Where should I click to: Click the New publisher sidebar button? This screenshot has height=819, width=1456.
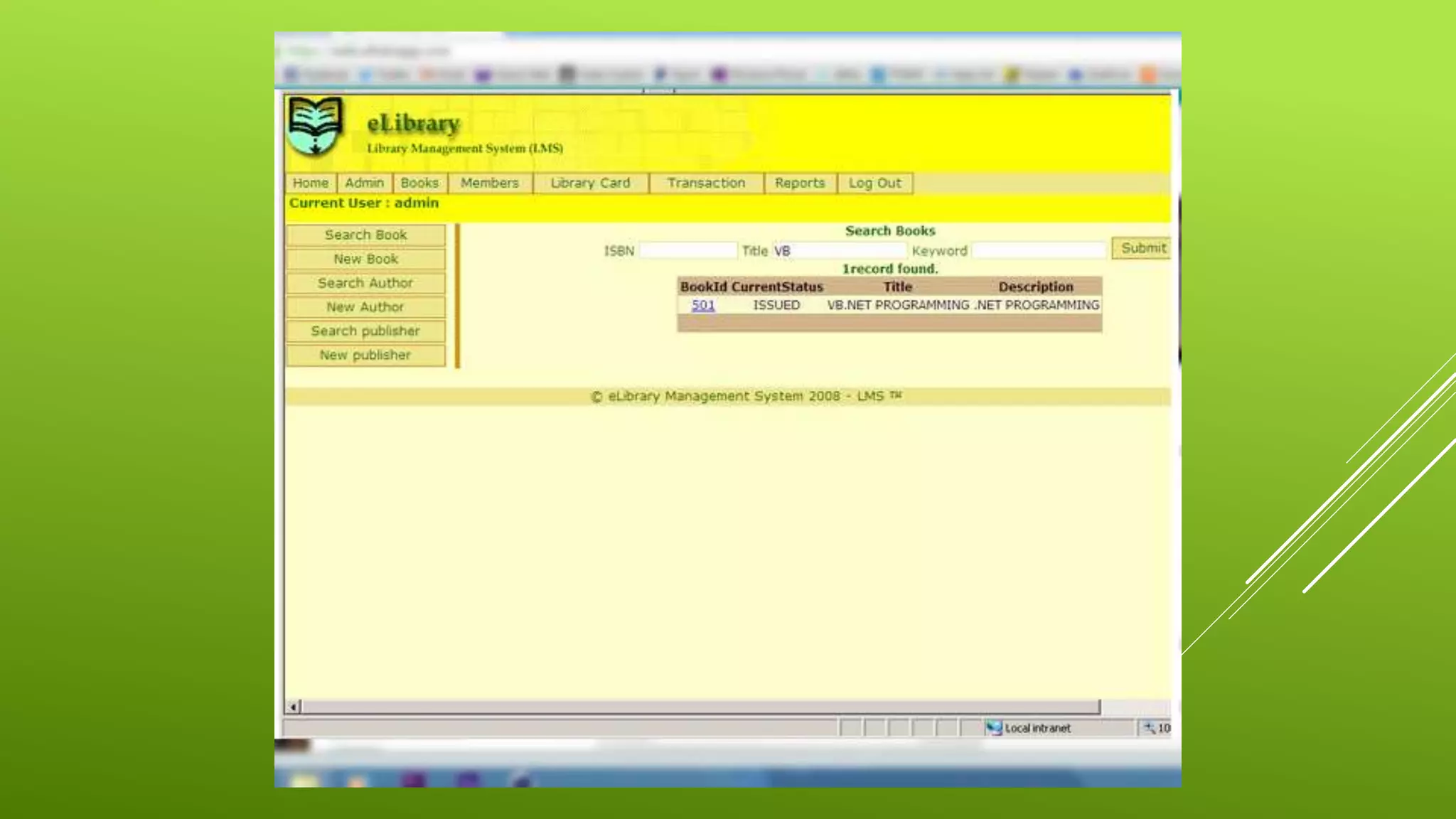pyautogui.click(x=365, y=355)
